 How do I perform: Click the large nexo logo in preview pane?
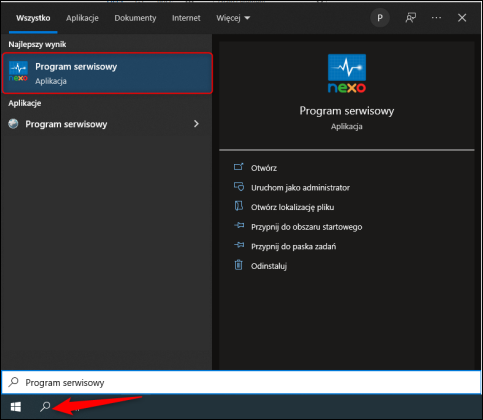pos(347,73)
